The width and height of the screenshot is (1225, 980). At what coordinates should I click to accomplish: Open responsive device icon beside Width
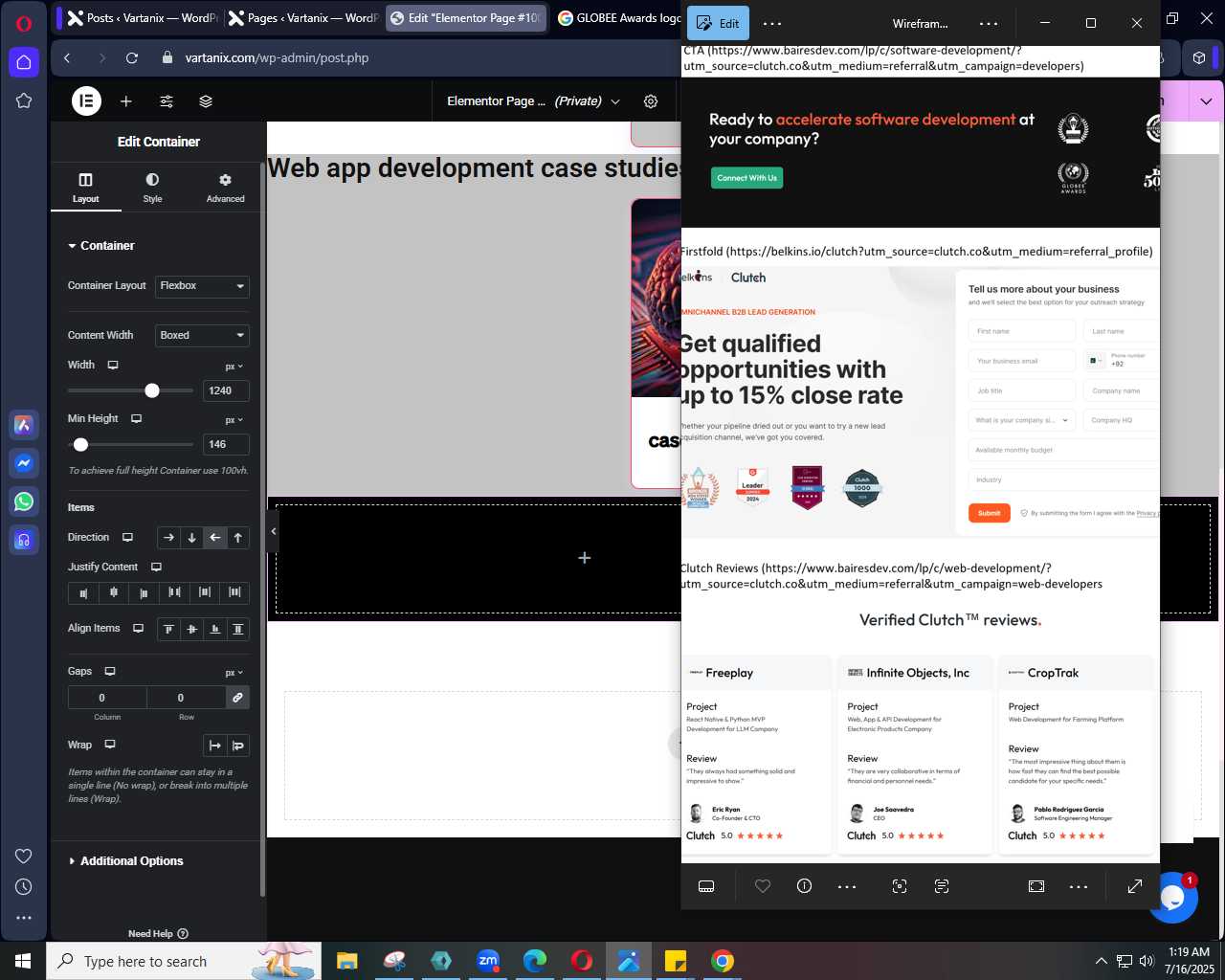pyautogui.click(x=113, y=366)
